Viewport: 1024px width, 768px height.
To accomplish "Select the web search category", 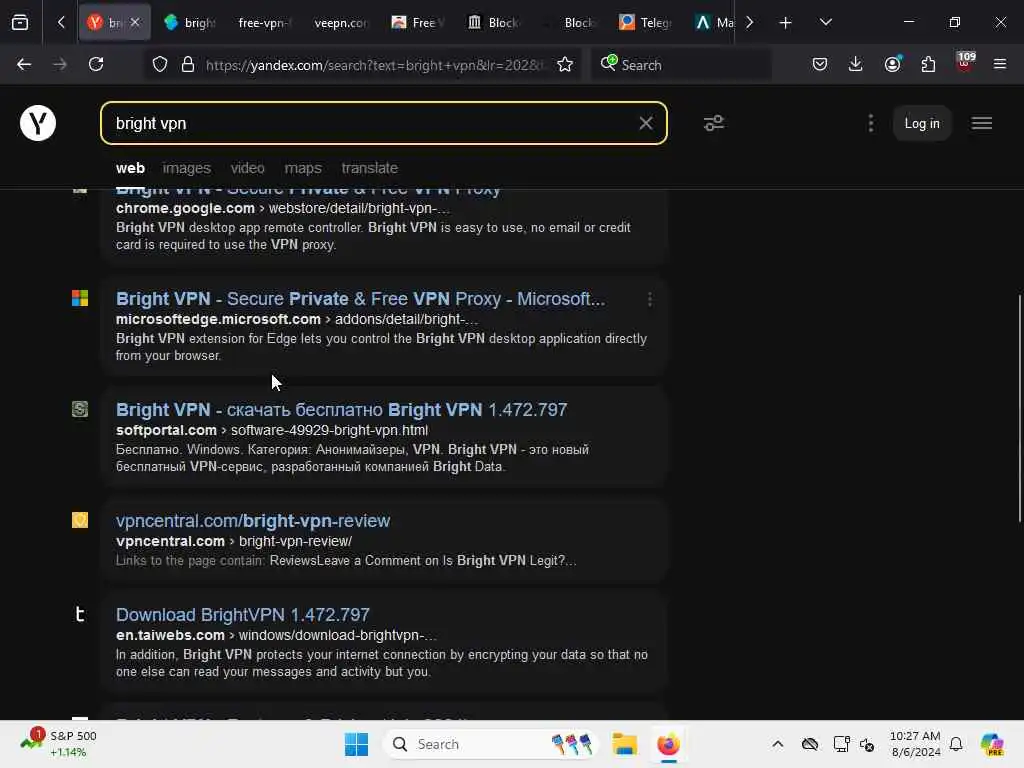I will [131, 168].
